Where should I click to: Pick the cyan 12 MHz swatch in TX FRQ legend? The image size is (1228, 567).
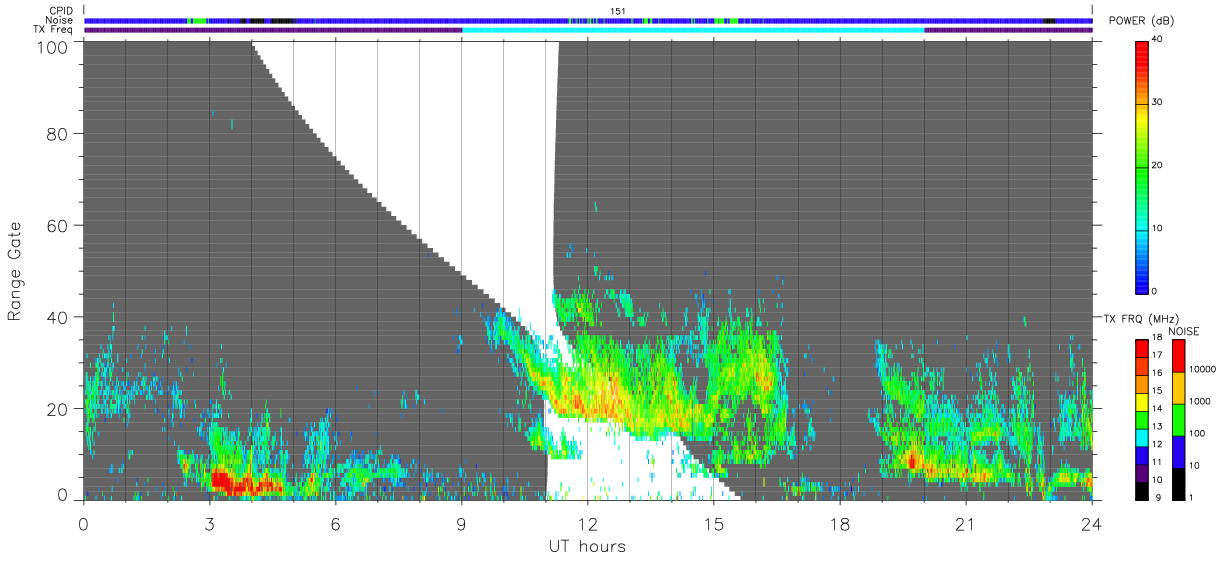(1142, 436)
